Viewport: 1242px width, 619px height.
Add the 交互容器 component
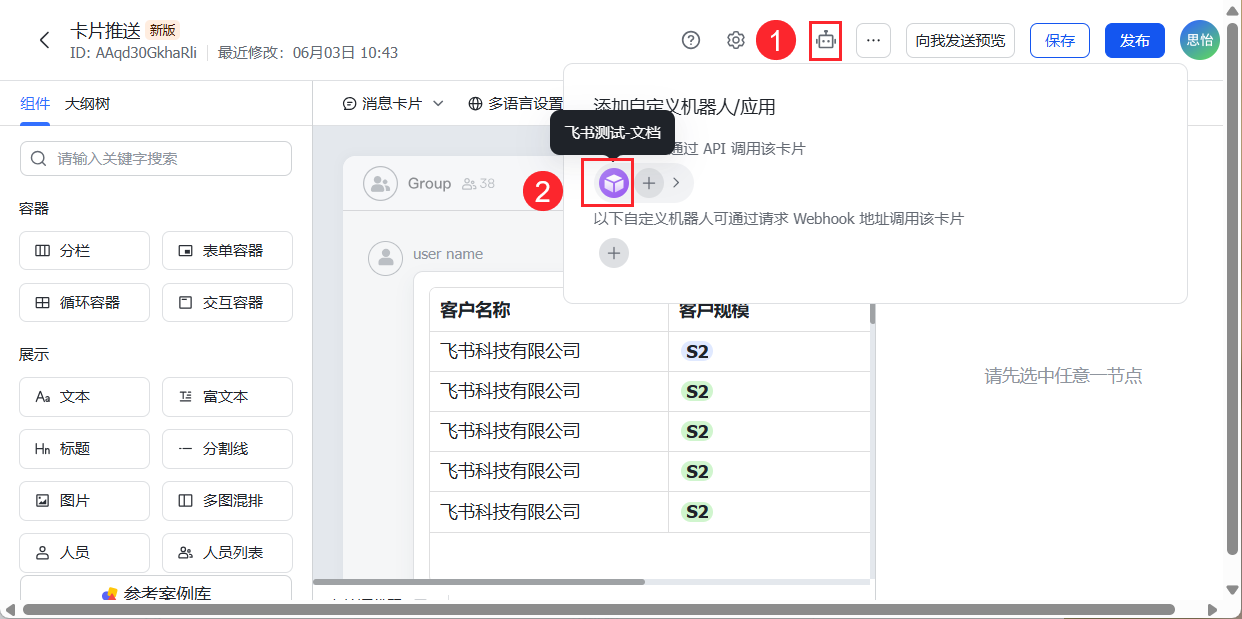point(227,303)
